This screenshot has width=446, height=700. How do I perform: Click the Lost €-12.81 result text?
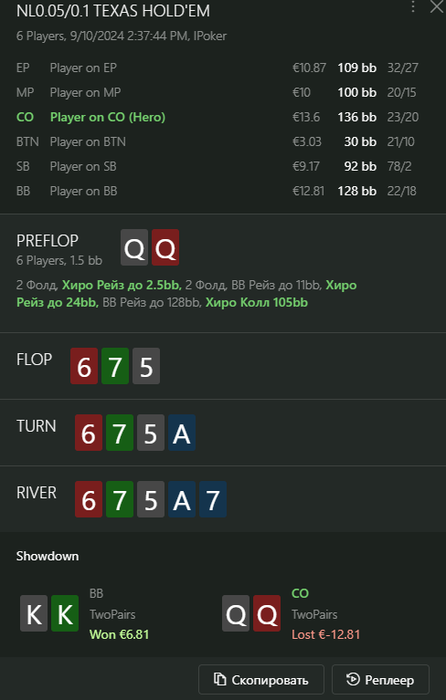pyautogui.click(x=326, y=634)
